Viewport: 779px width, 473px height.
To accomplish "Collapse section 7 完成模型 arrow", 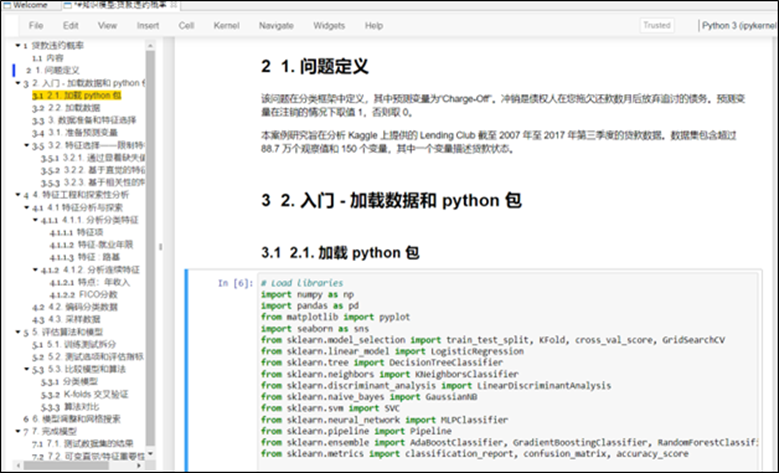I will pos(19,431).
